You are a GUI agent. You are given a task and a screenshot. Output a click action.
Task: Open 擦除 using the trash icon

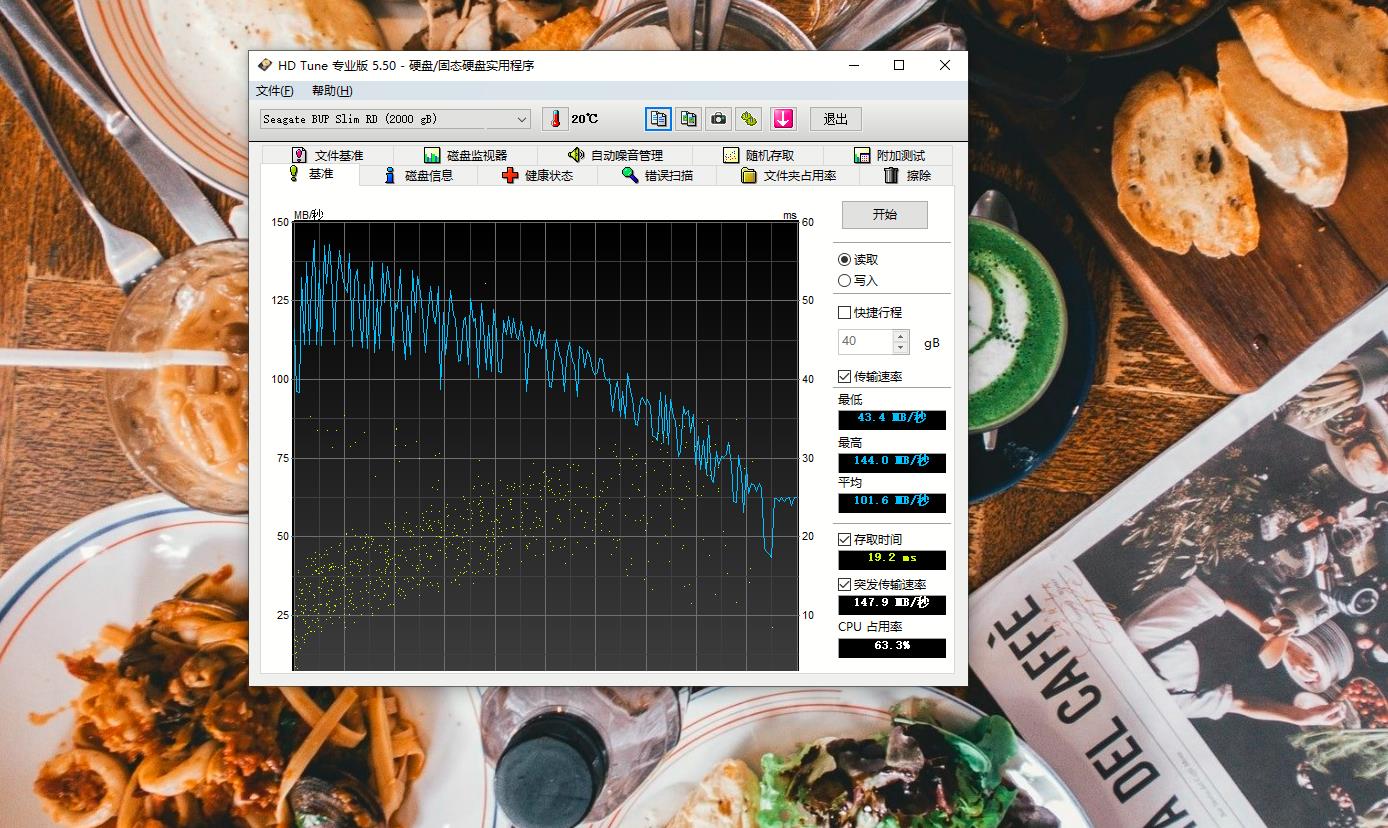pos(889,175)
